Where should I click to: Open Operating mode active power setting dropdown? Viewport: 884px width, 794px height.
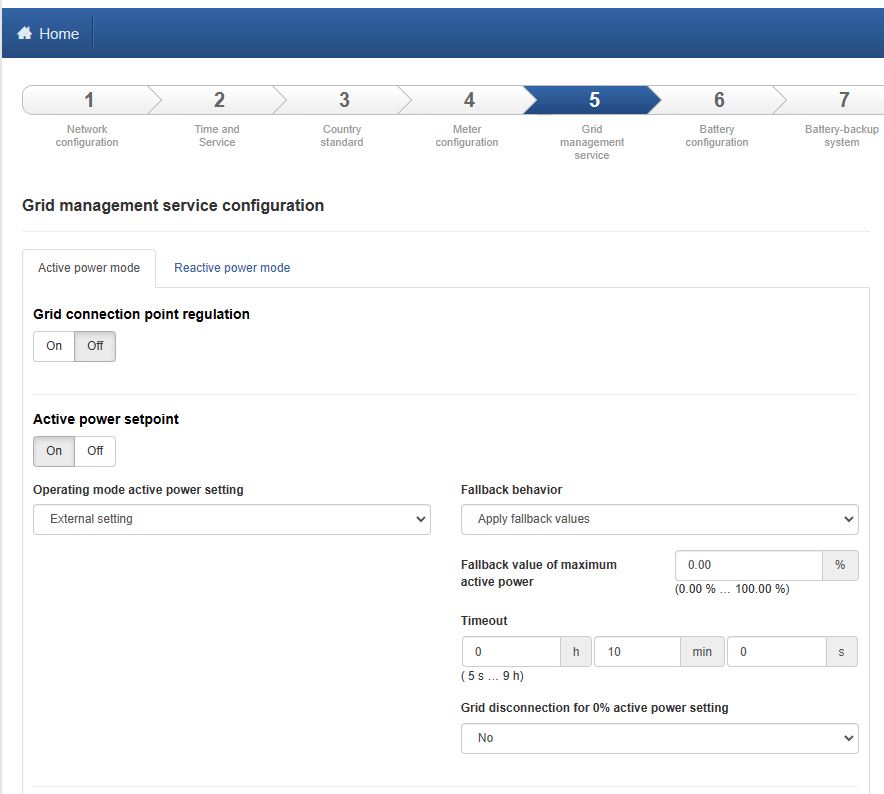[232, 519]
